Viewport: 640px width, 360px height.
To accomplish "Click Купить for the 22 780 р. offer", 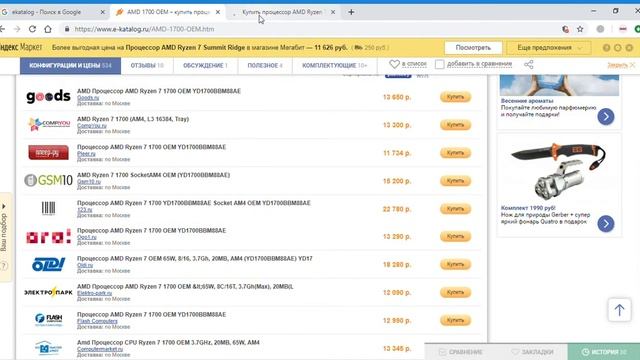I will pyautogui.click(x=455, y=209).
